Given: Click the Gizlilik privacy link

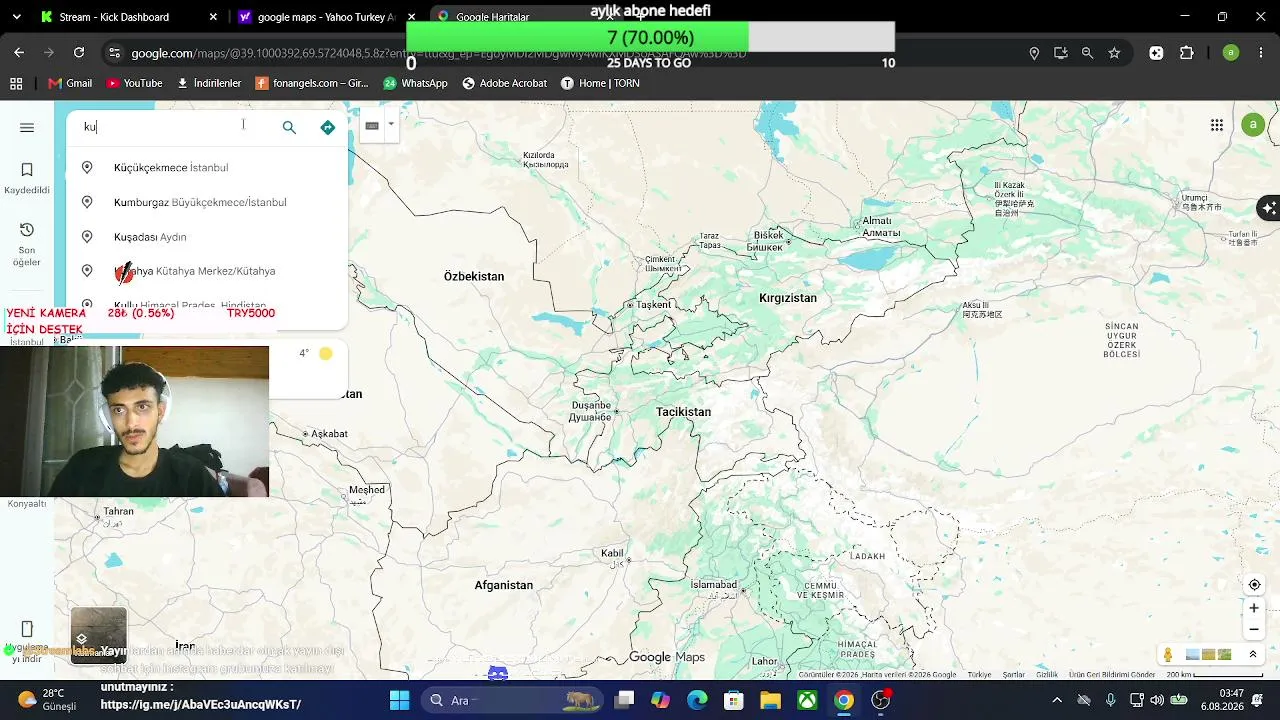Looking at the screenshot, I should [1047, 675].
